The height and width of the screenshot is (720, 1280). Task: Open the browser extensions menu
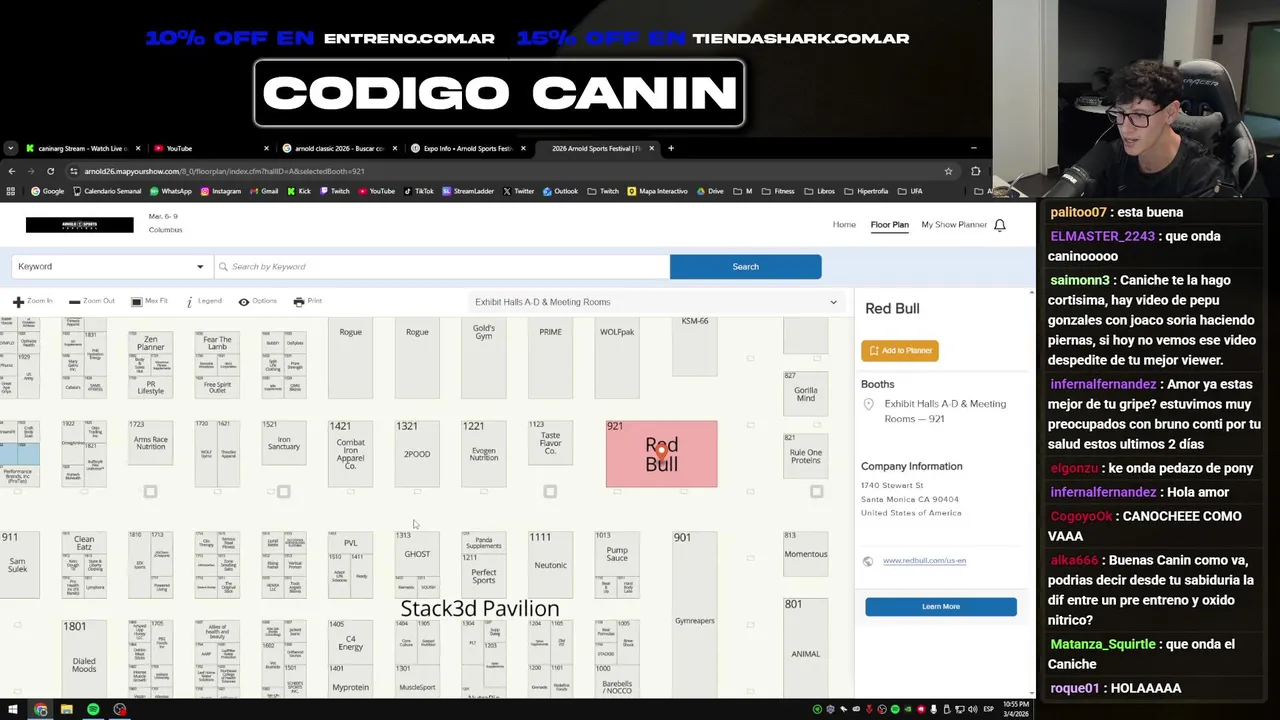click(x=976, y=171)
